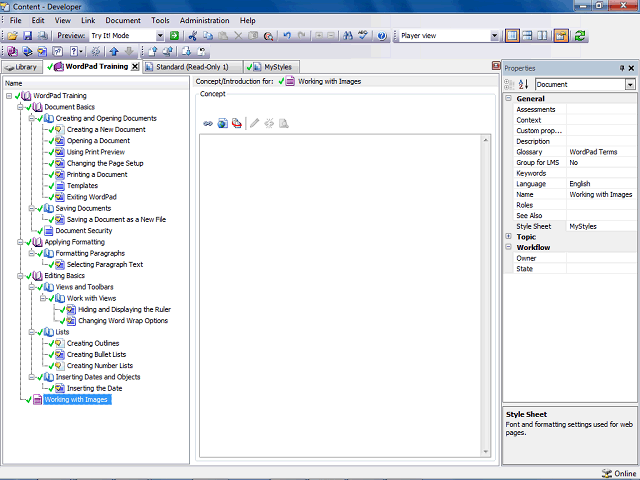This screenshot has width=640, height=480.
Task: Run the spelling check ABC icon
Action: click(x=363, y=36)
